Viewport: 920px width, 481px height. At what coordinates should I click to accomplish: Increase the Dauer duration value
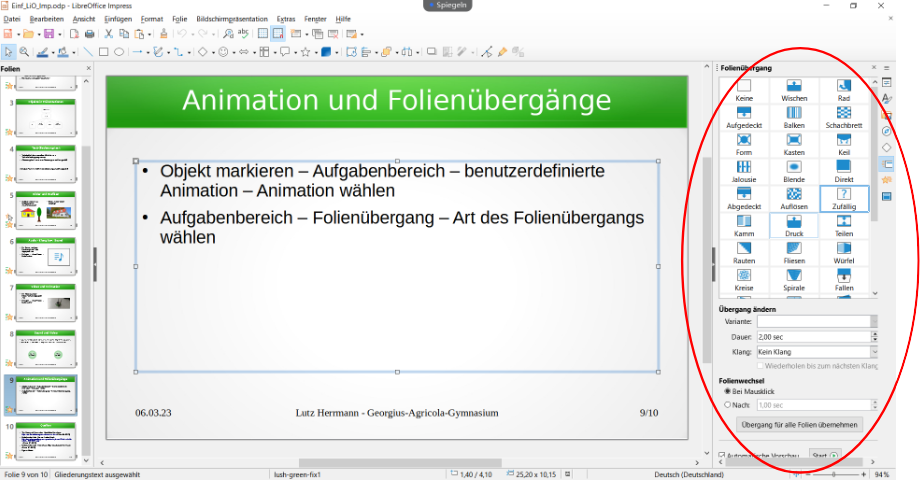pos(875,334)
